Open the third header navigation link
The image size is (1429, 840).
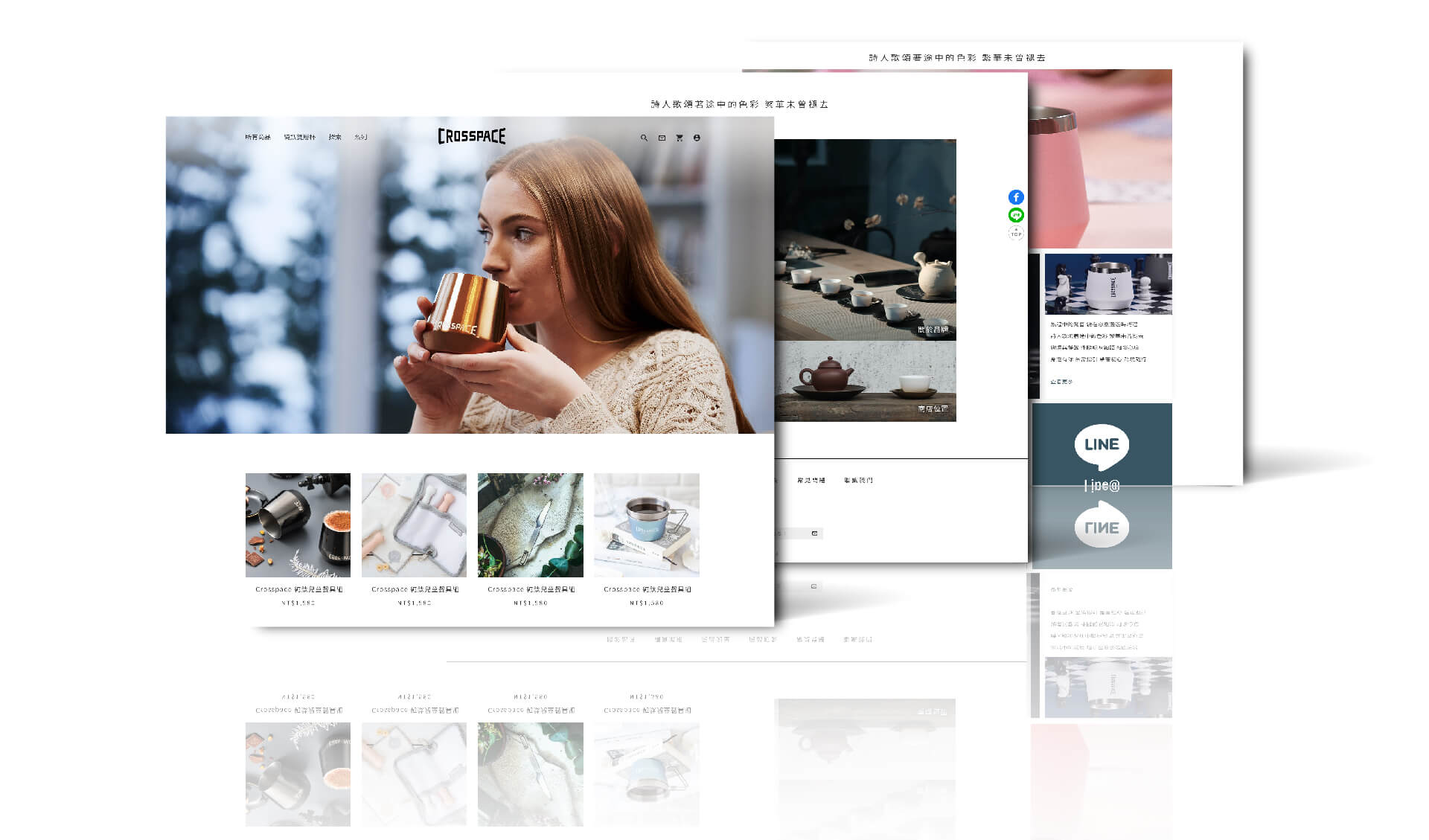(335, 138)
